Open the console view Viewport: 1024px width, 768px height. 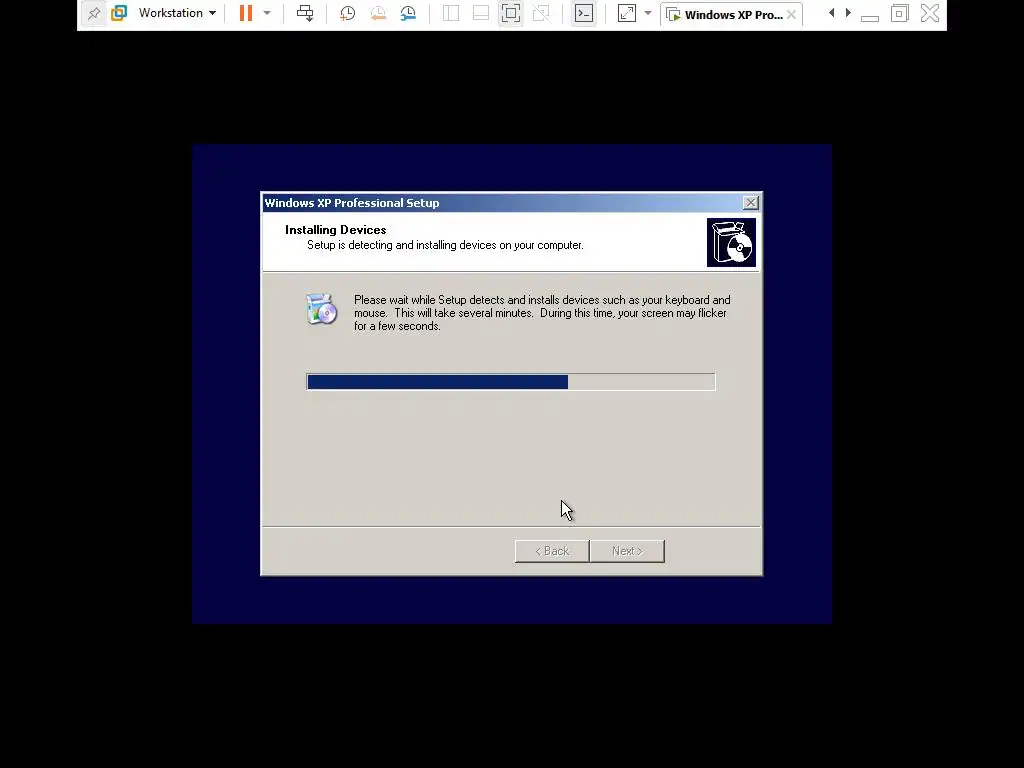pos(584,13)
